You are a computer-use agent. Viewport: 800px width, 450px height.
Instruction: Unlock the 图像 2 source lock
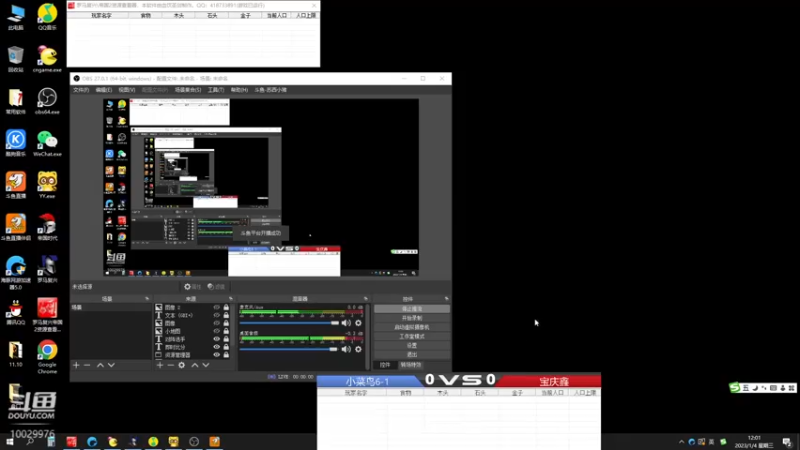pos(226,307)
